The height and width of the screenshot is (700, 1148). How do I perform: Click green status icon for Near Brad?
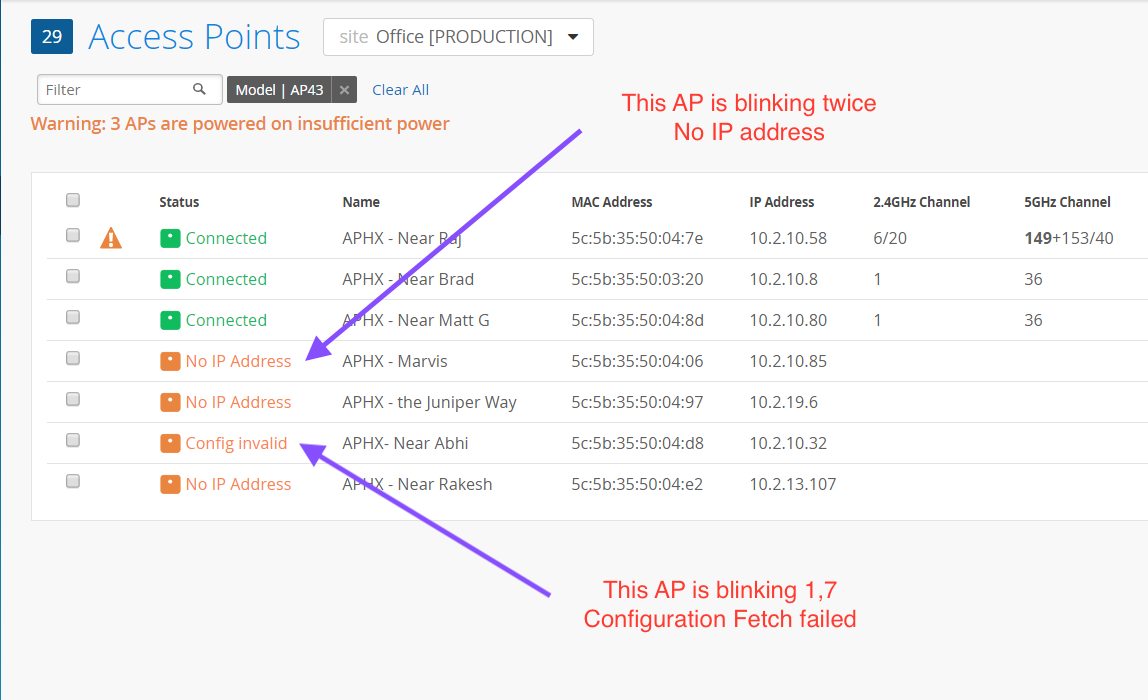click(170, 279)
